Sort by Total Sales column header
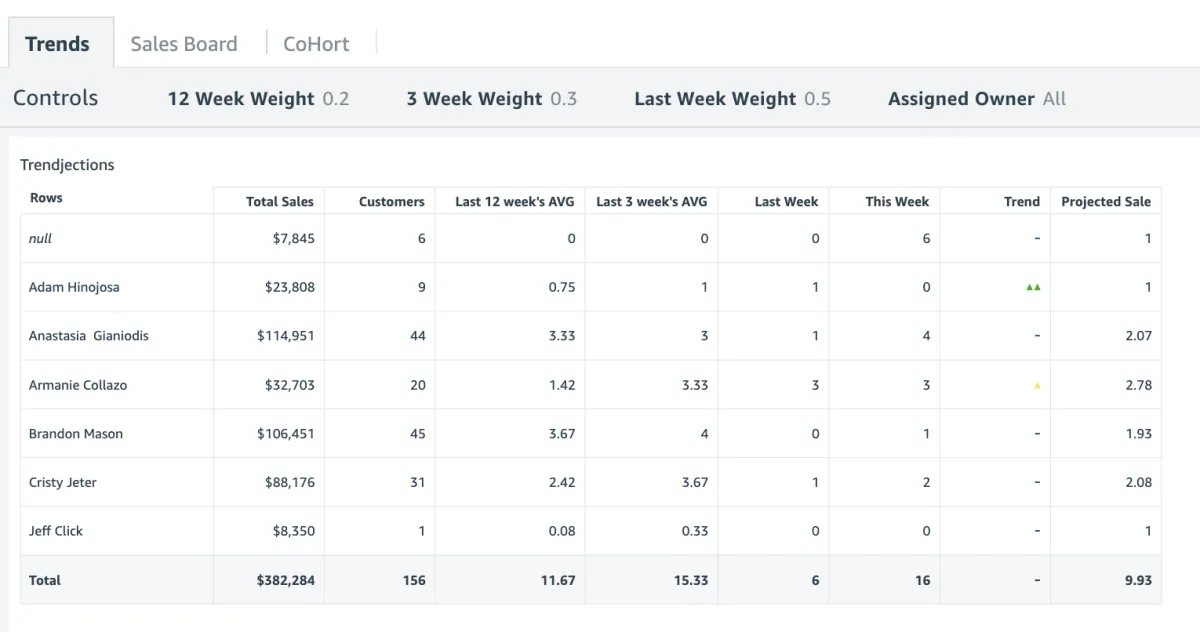The image size is (1200, 632). pos(279,202)
